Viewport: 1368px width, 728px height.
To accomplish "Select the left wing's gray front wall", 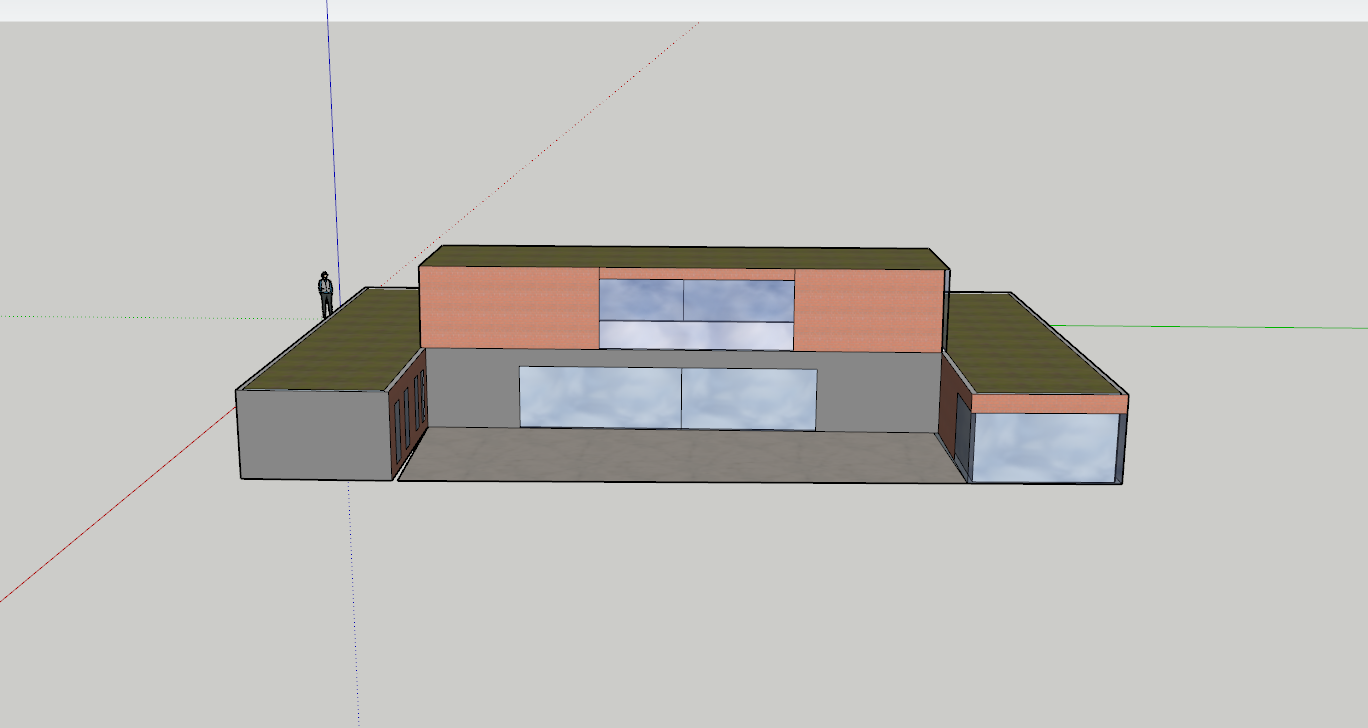I will click(312, 434).
